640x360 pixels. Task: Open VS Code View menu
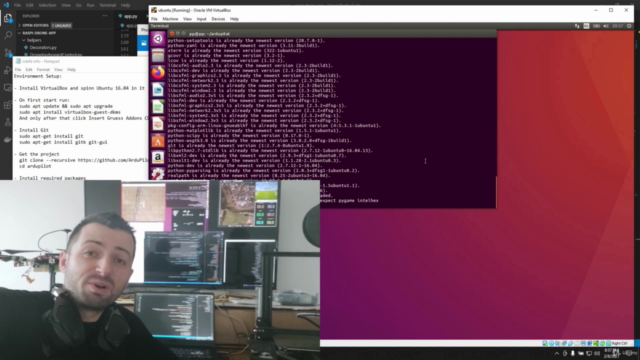coord(66,5)
